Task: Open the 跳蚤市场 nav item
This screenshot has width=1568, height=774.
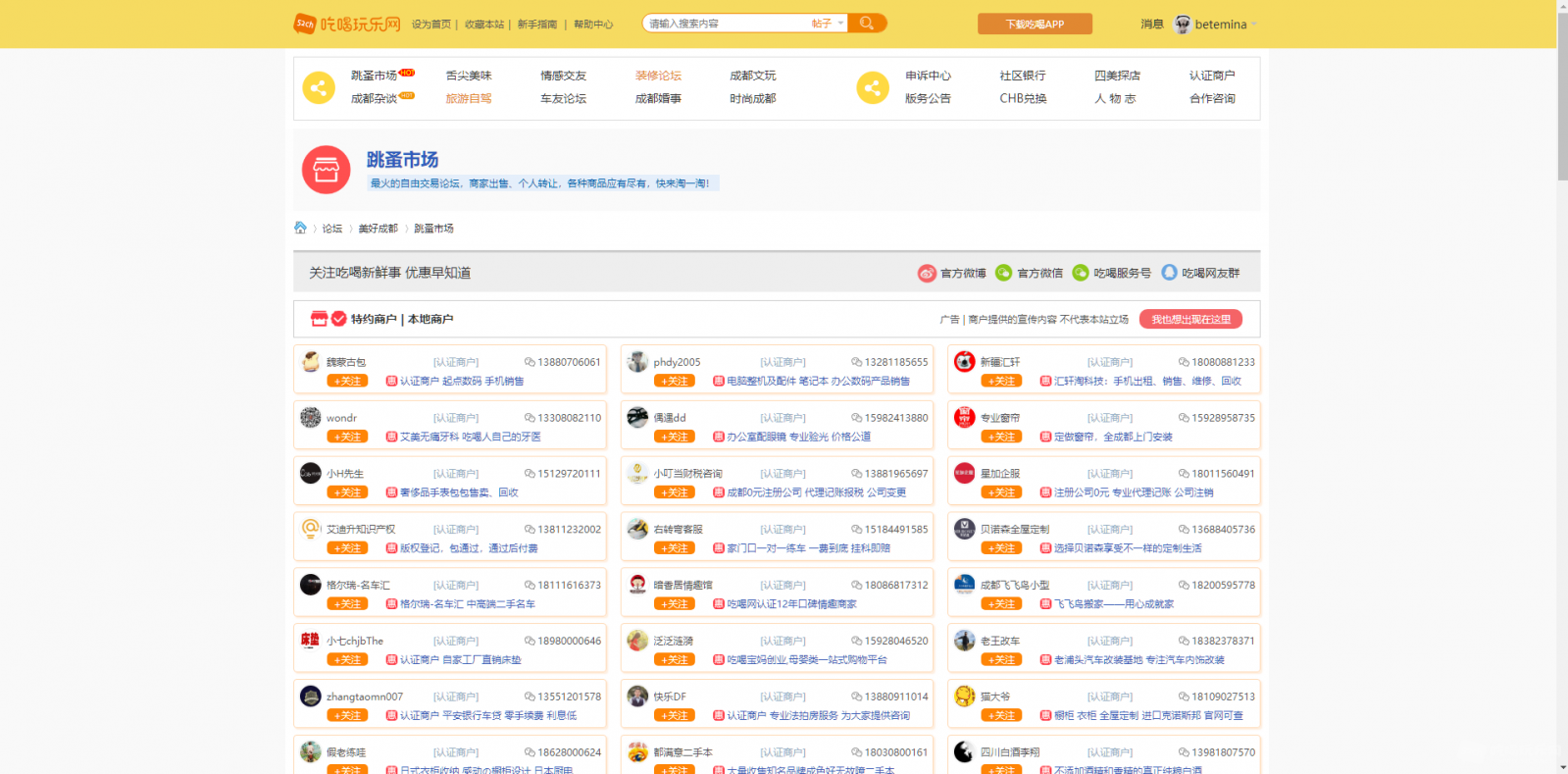Action: tap(374, 76)
